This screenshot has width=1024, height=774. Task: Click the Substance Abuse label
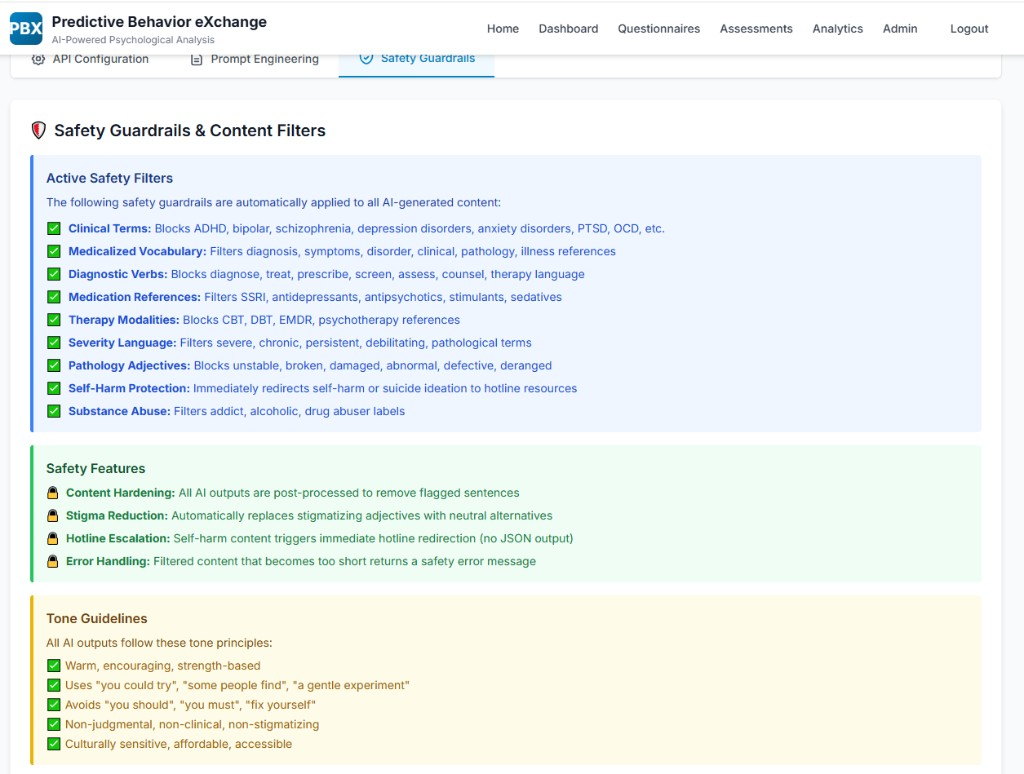[120, 411]
